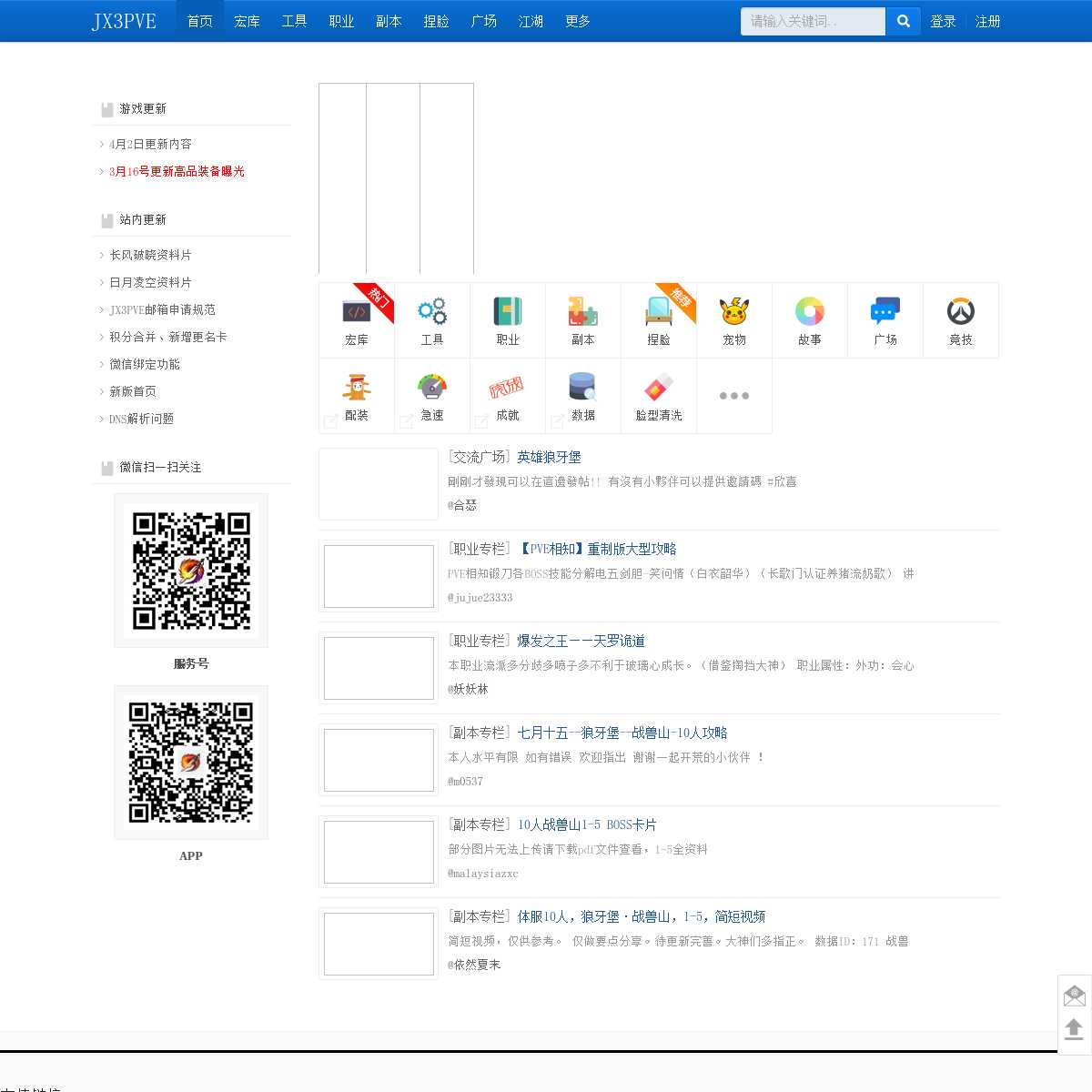Click the 工具 gears icon

[432, 311]
